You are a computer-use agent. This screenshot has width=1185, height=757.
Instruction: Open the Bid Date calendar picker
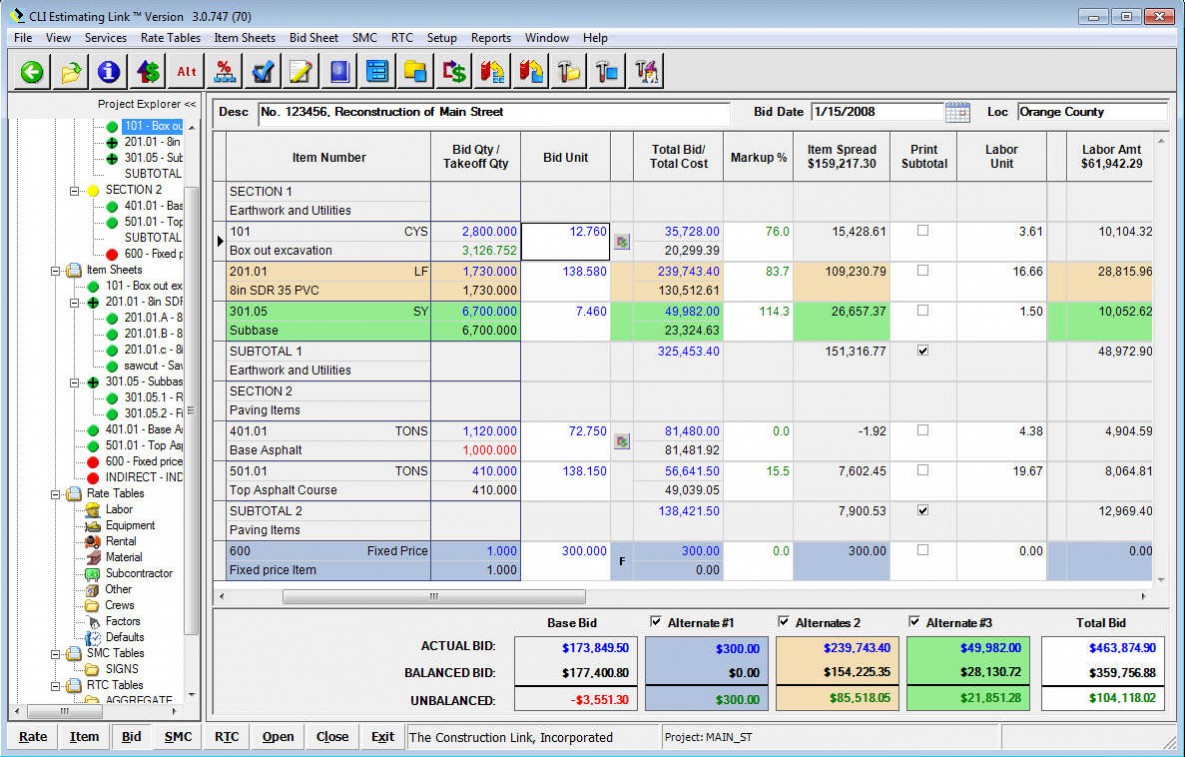click(x=958, y=112)
